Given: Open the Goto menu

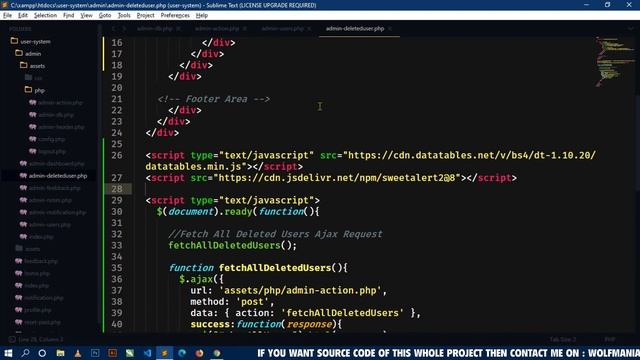Looking at the screenshot, I should coord(105,16).
